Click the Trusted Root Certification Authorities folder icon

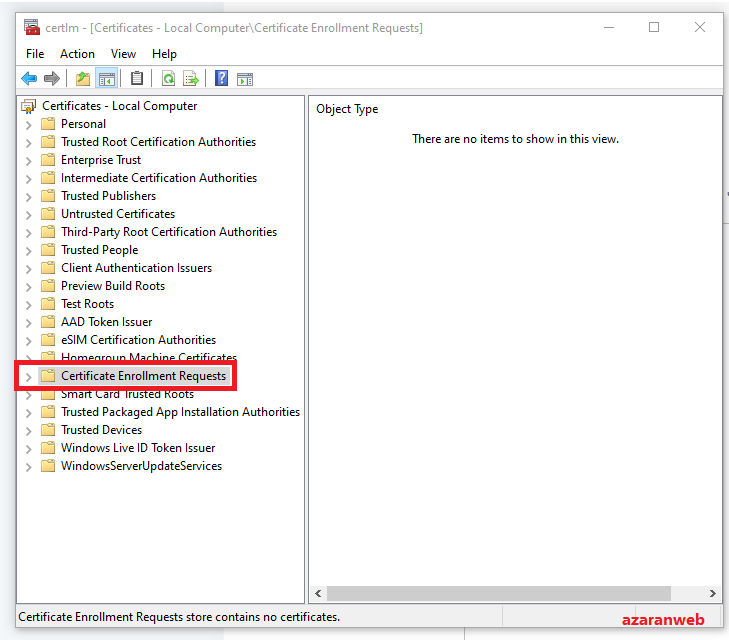[48, 142]
